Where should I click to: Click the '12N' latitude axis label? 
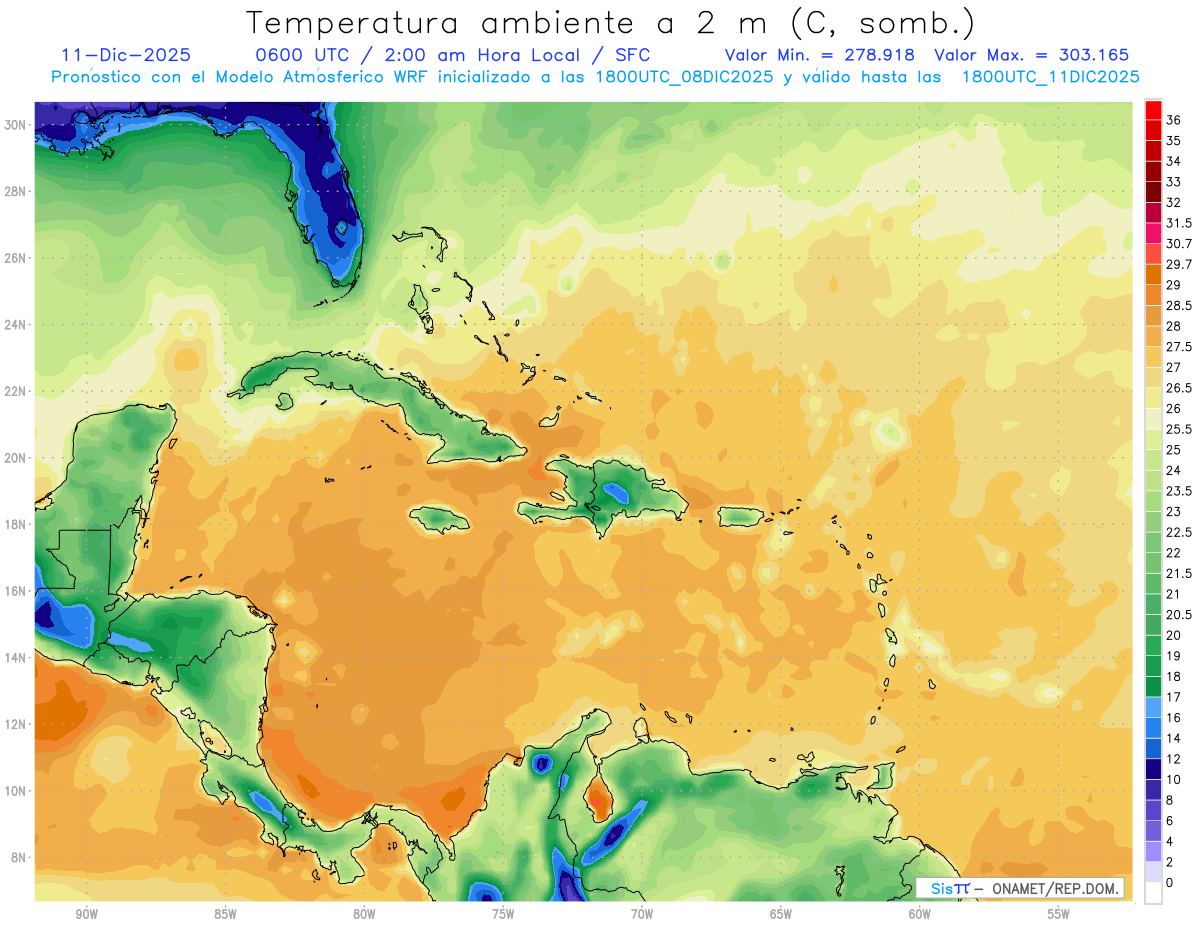click(x=17, y=724)
